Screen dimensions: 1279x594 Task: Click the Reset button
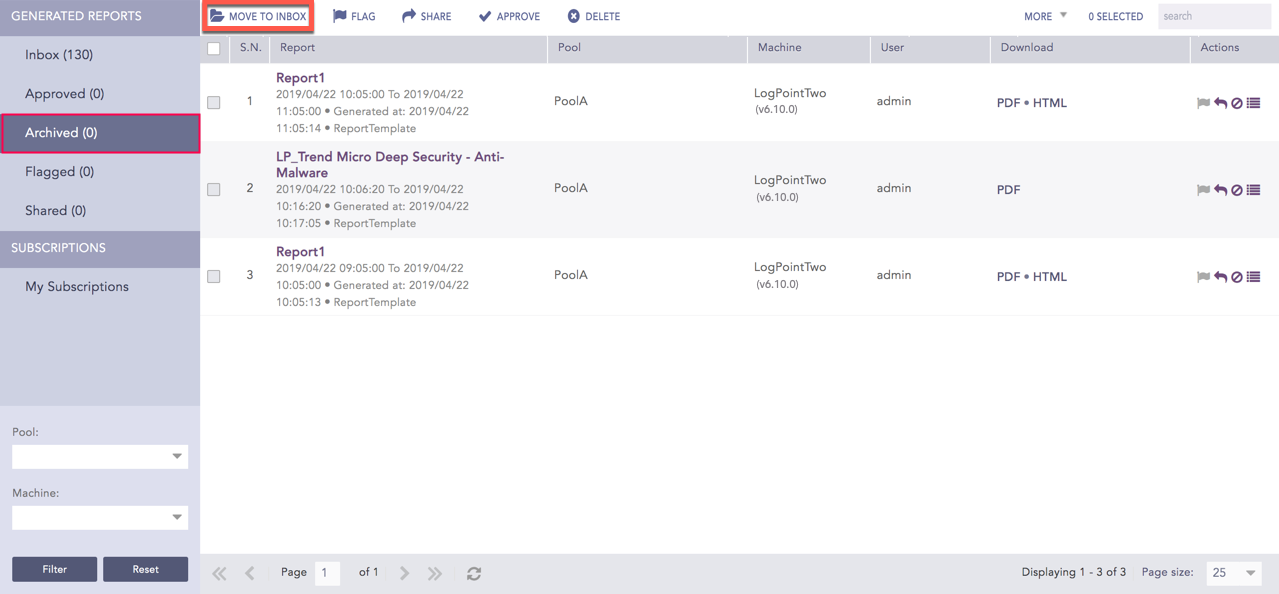point(145,568)
